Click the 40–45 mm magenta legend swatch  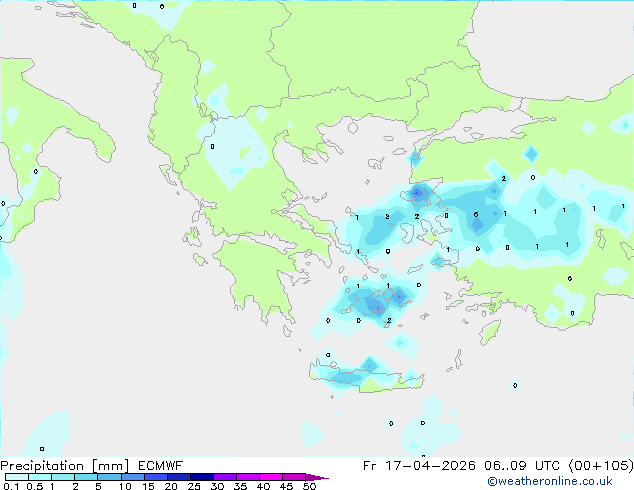(x=271, y=477)
